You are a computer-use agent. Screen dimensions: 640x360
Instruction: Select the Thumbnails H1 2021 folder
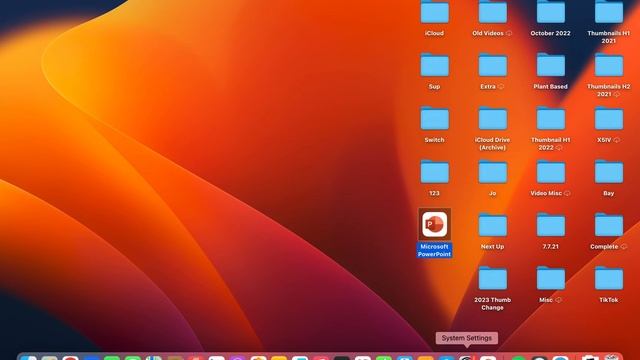(609, 12)
